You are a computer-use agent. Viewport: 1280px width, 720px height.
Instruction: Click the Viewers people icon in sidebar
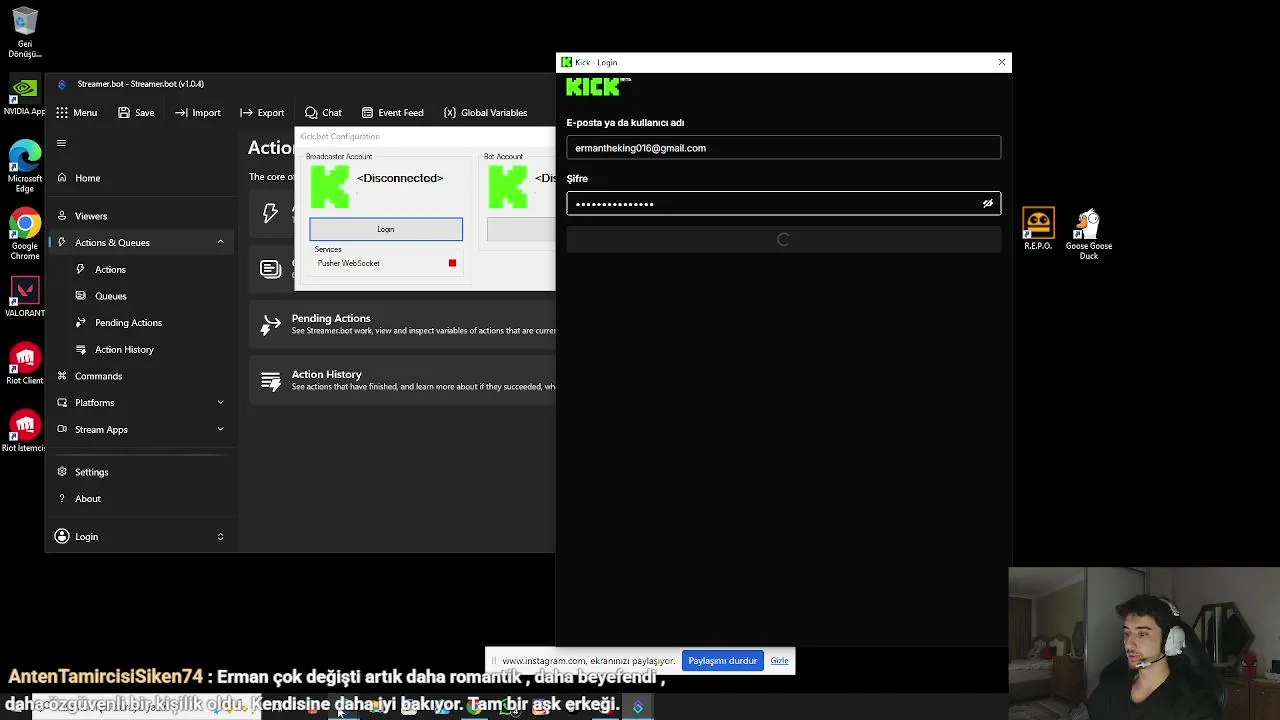[x=62, y=216]
